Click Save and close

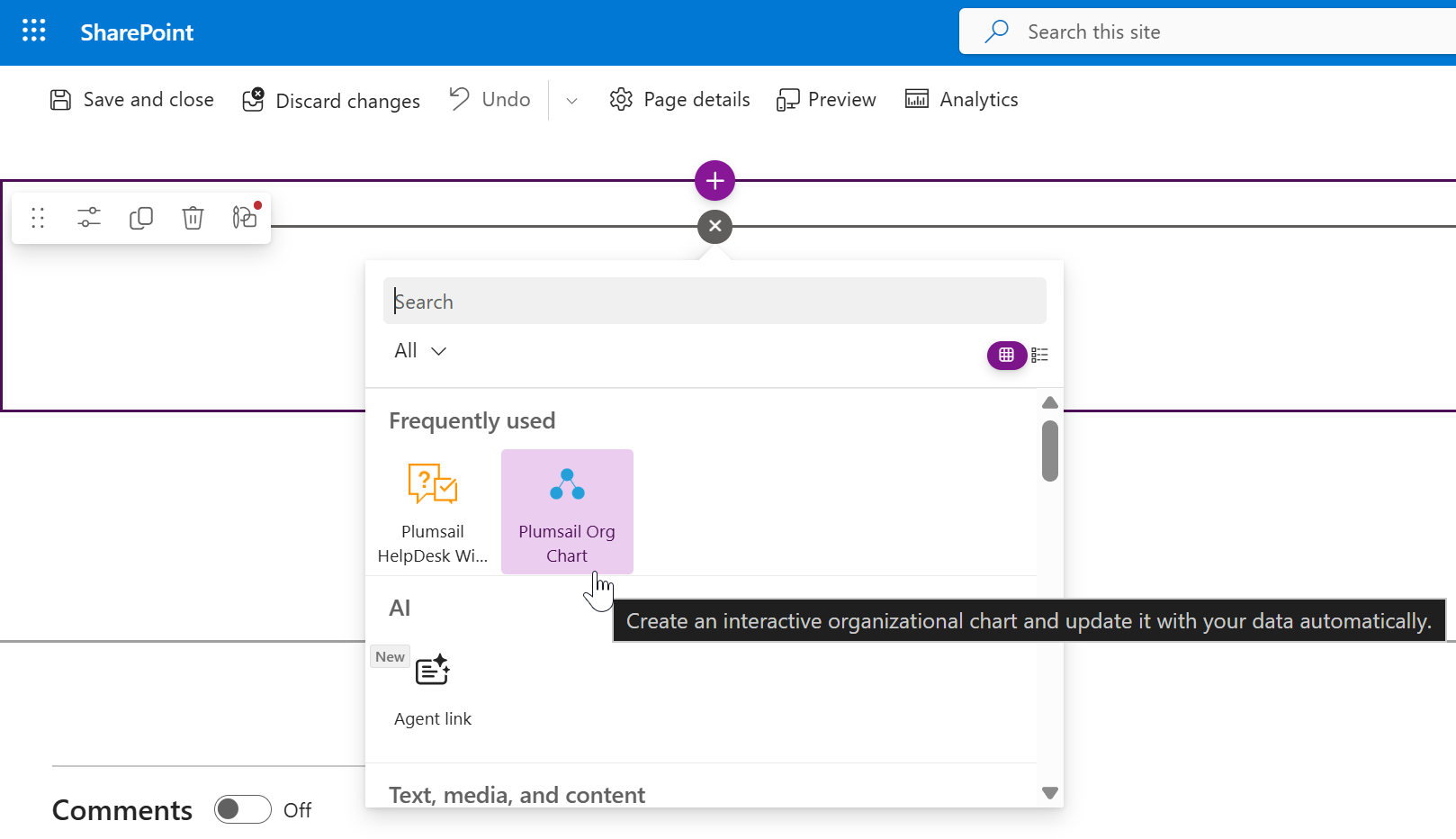pos(132,100)
